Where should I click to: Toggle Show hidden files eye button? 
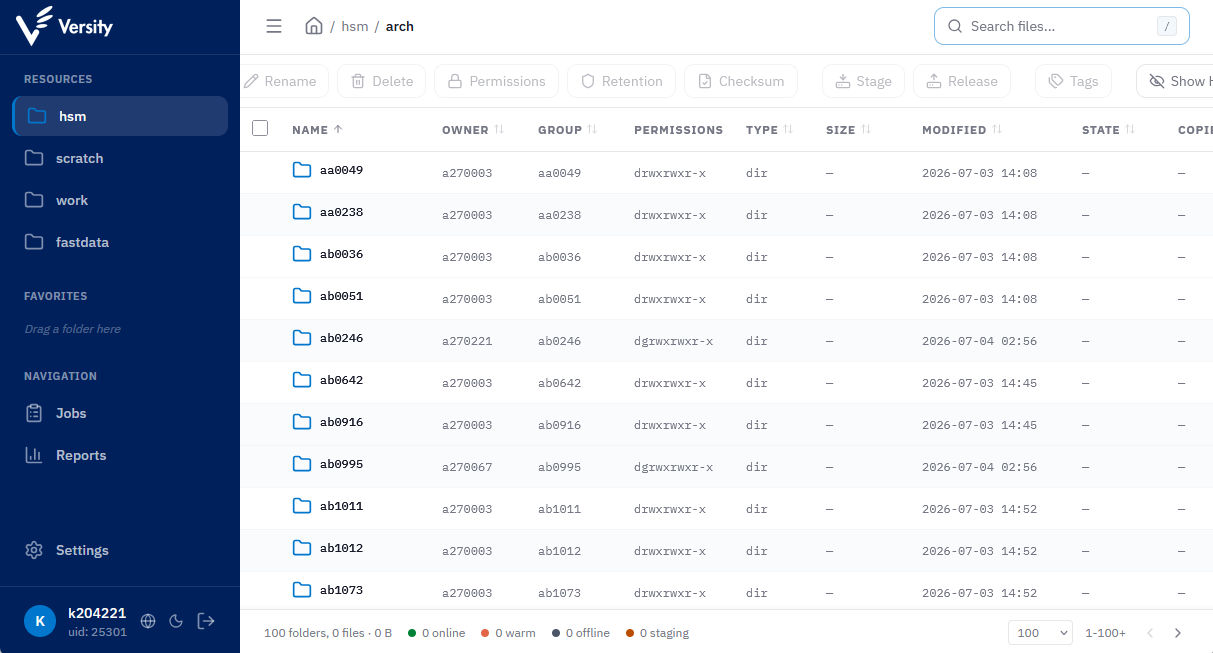1176,81
